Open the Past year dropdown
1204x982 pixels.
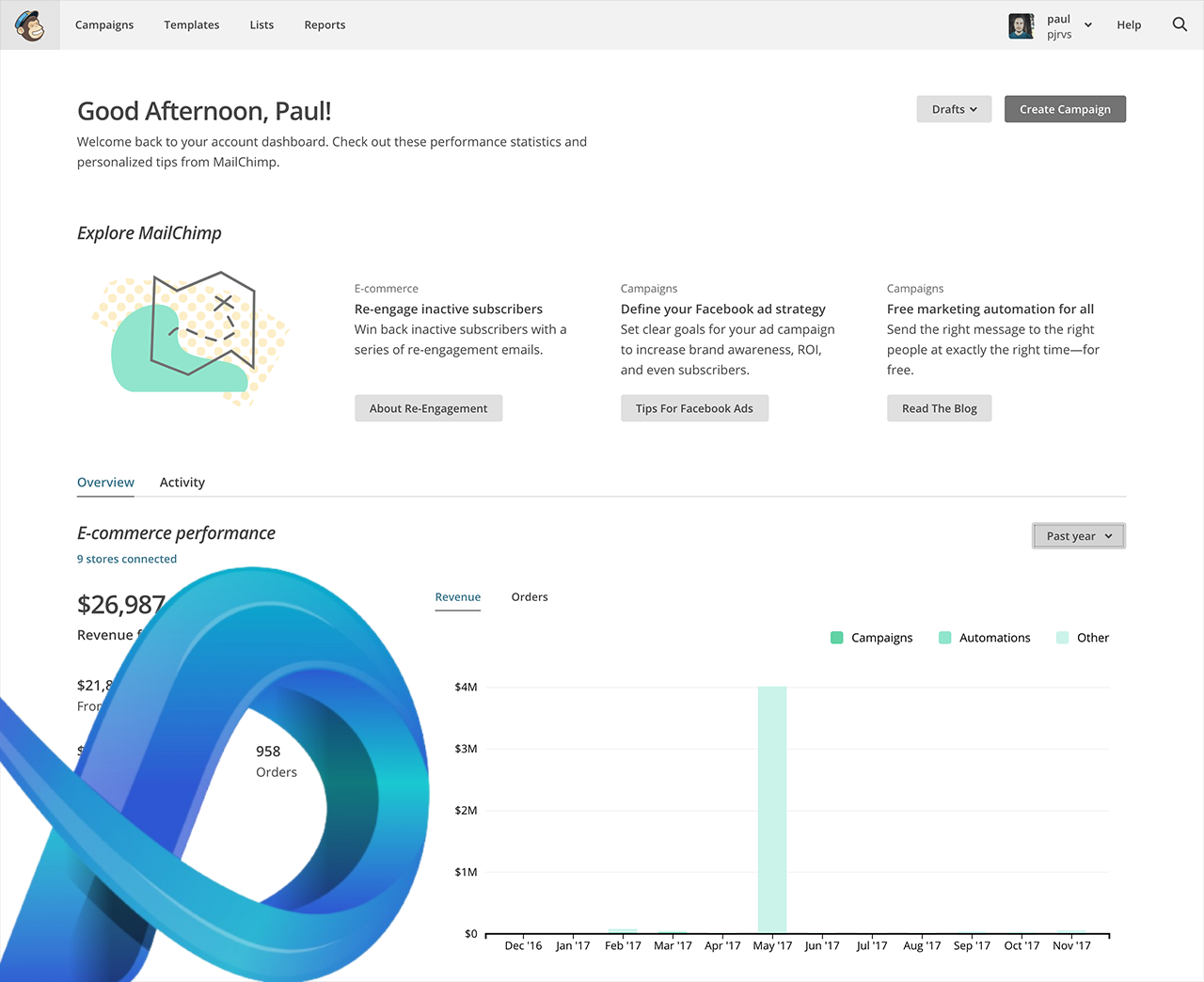pyautogui.click(x=1079, y=536)
